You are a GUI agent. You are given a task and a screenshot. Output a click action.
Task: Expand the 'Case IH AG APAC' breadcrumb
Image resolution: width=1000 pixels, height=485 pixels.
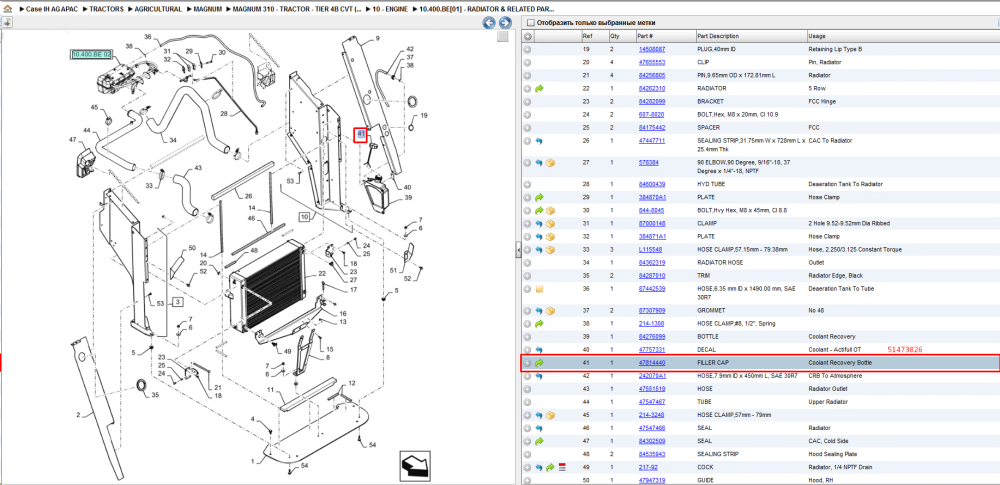coord(50,10)
